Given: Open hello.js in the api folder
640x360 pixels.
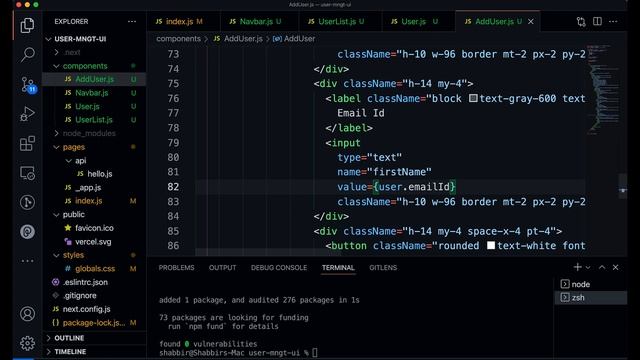Looking at the screenshot, I should [x=95, y=174].
